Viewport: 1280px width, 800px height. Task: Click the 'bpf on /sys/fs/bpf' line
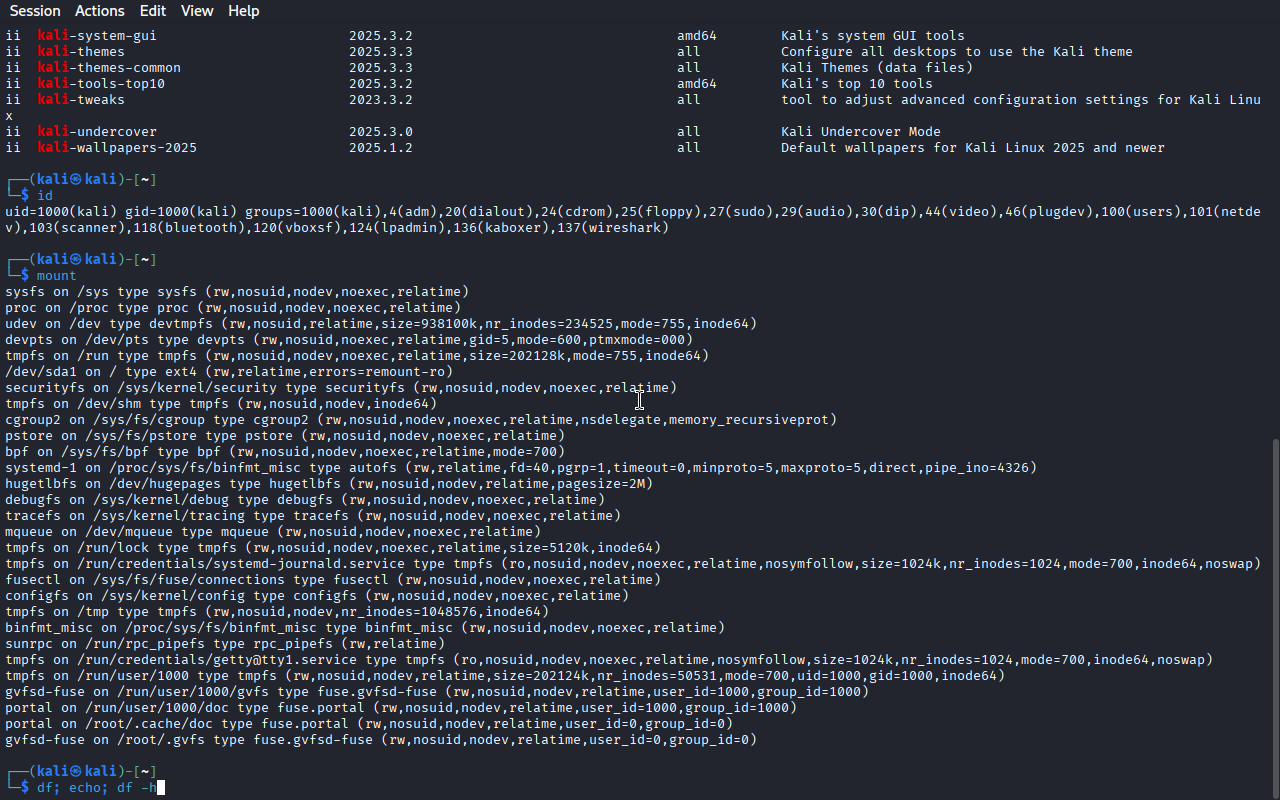285,452
